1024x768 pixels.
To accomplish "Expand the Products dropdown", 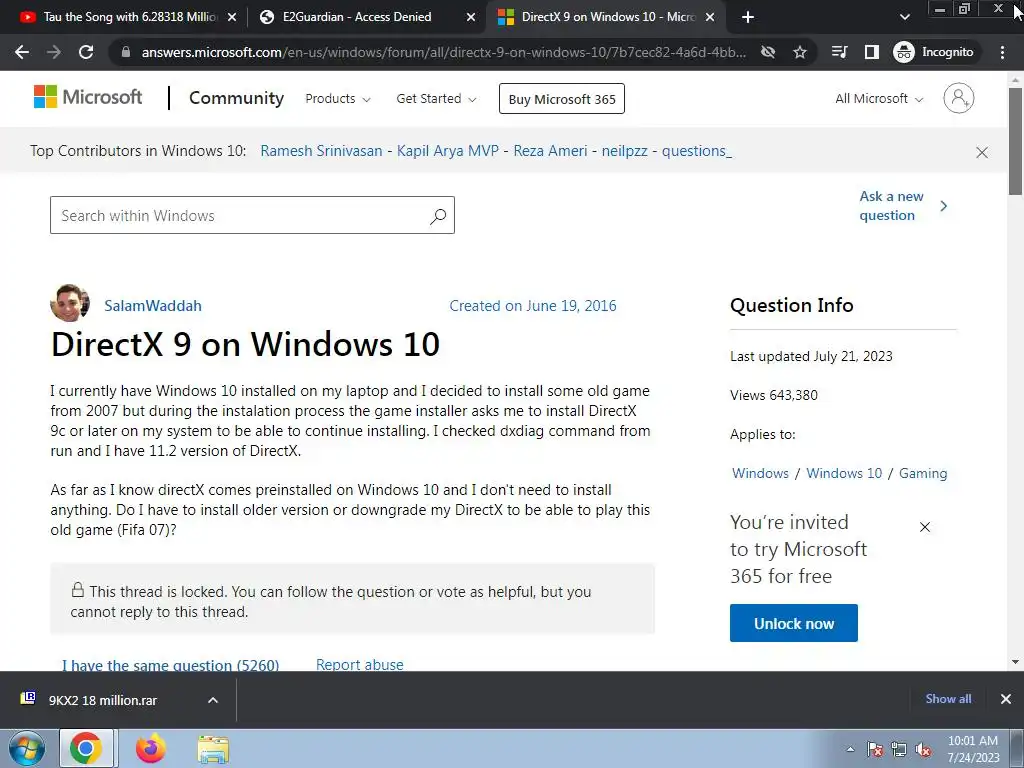I will pyautogui.click(x=338, y=99).
